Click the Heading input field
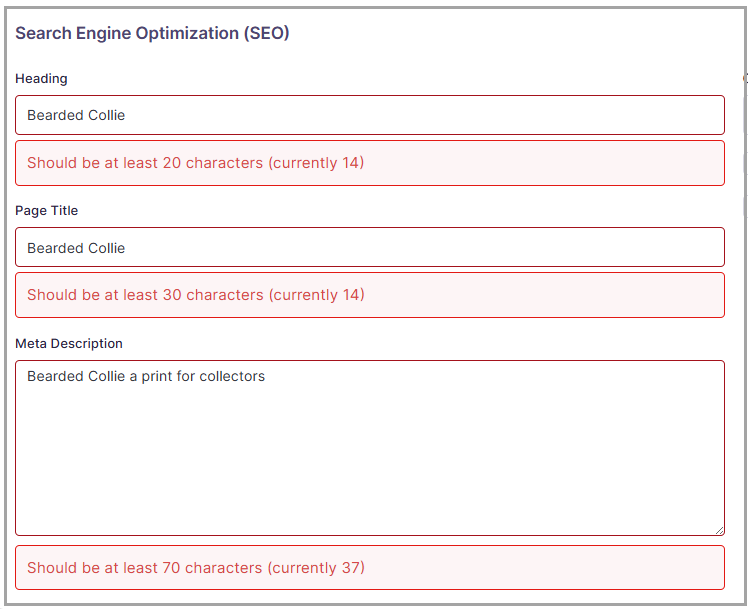 coord(370,115)
